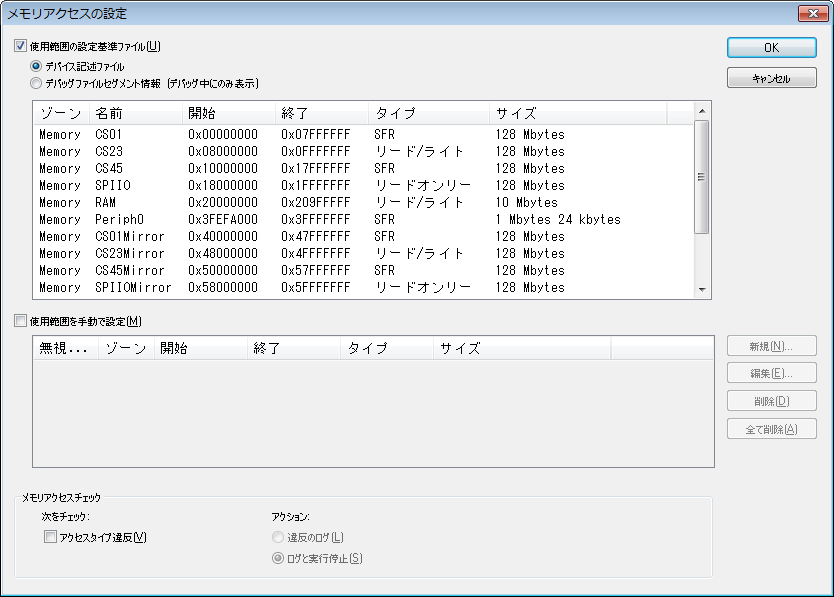
Task: Choose デバイスファイルセグメント情報 option
Action: pyautogui.click(x=36, y=83)
